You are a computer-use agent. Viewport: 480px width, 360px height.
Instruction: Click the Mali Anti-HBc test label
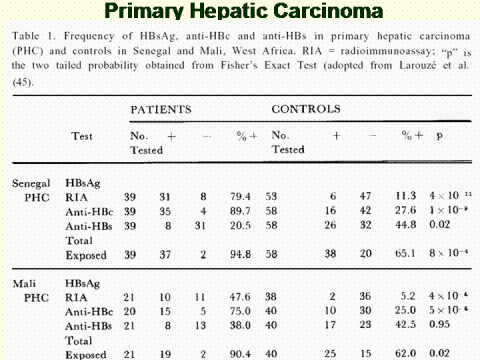tap(89, 312)
